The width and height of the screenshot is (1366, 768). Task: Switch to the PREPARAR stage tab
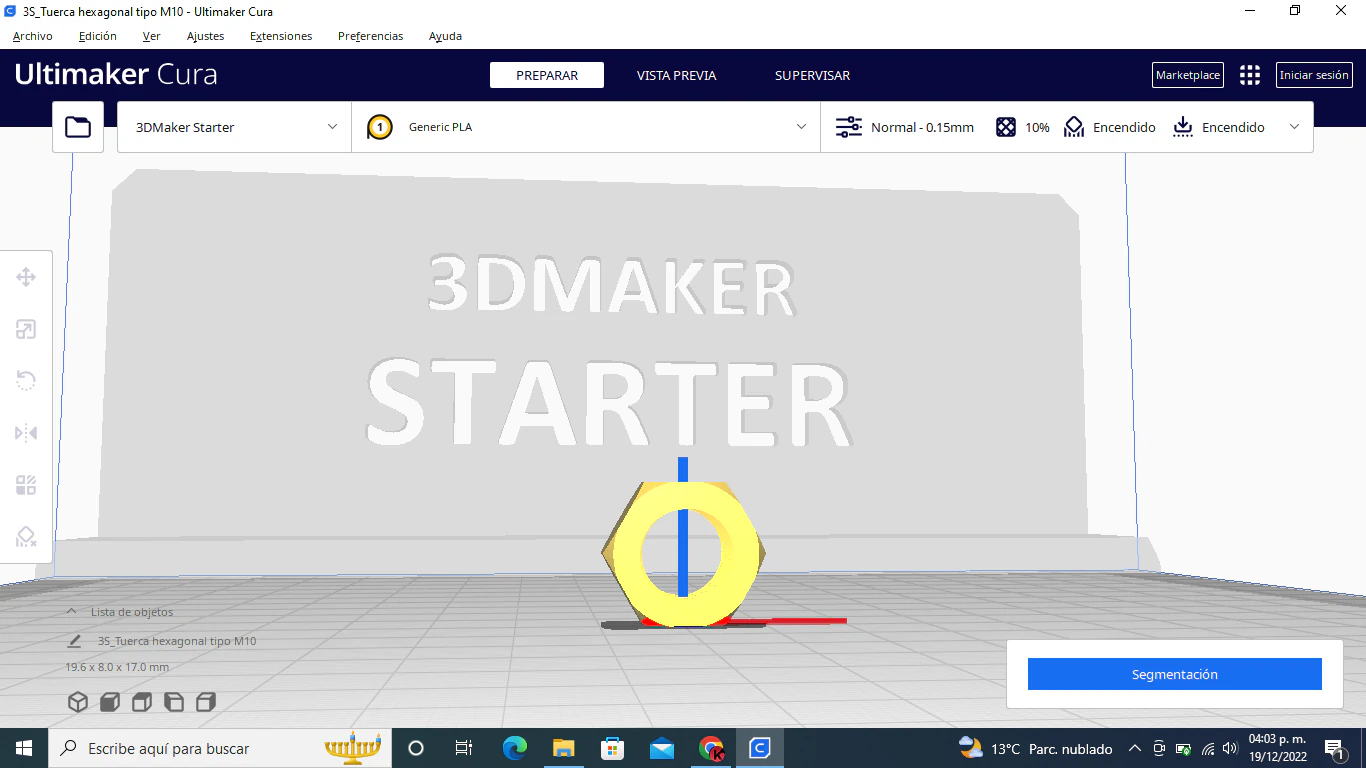tap(547, 75)
